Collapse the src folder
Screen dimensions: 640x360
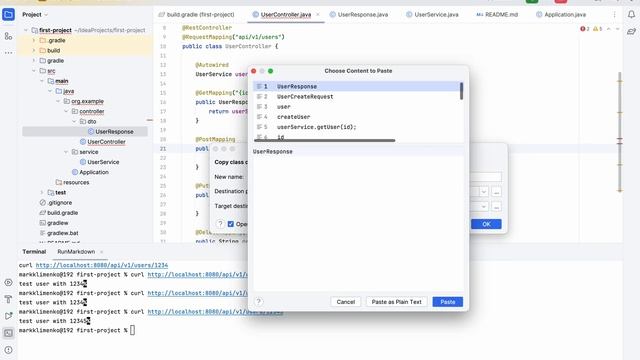pos(34,71)
